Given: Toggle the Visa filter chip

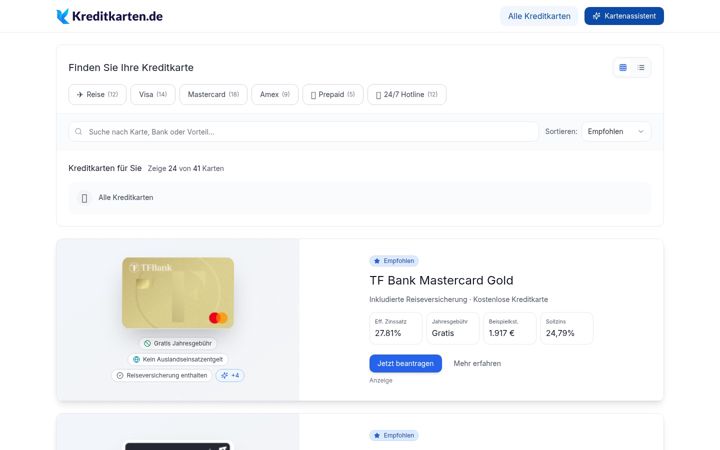Looking at the screenshot, I should tap(153, 95).
